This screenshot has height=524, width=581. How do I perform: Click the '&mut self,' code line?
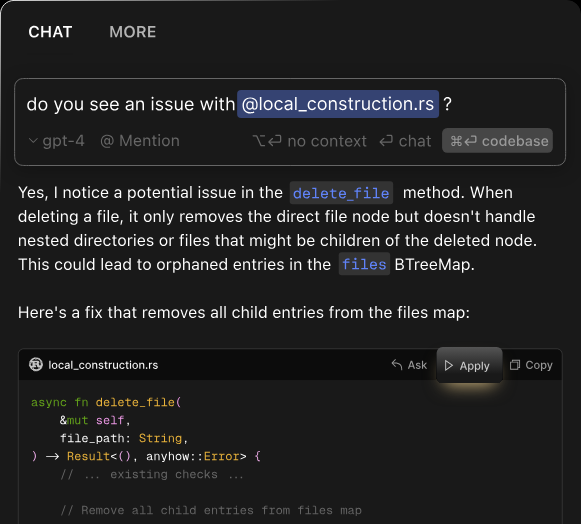[95, 420]
